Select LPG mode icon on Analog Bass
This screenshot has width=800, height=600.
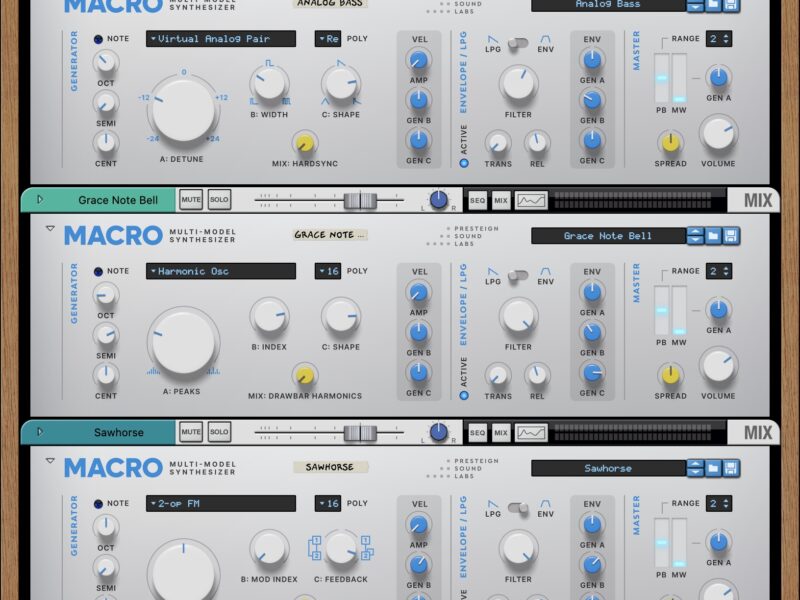493,39
